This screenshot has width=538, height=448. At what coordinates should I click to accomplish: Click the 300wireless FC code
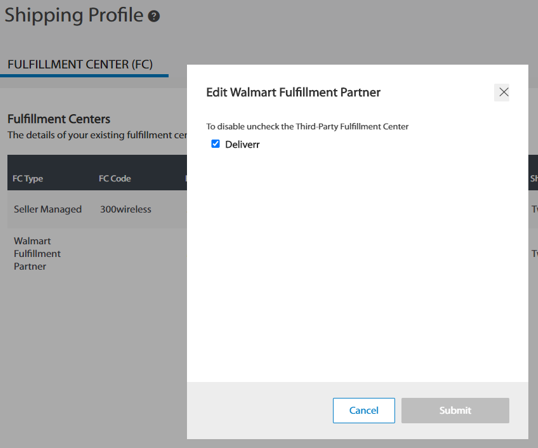click(x=126, y=209)
